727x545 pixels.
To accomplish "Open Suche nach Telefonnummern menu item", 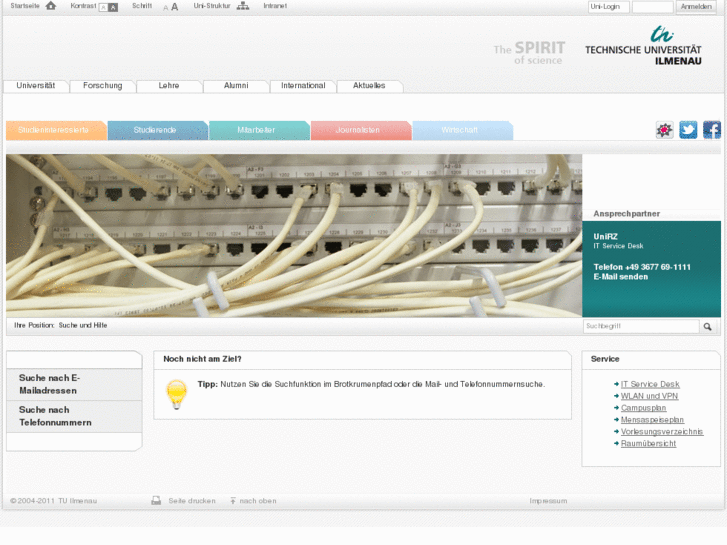I will click(x=56, y=416).
